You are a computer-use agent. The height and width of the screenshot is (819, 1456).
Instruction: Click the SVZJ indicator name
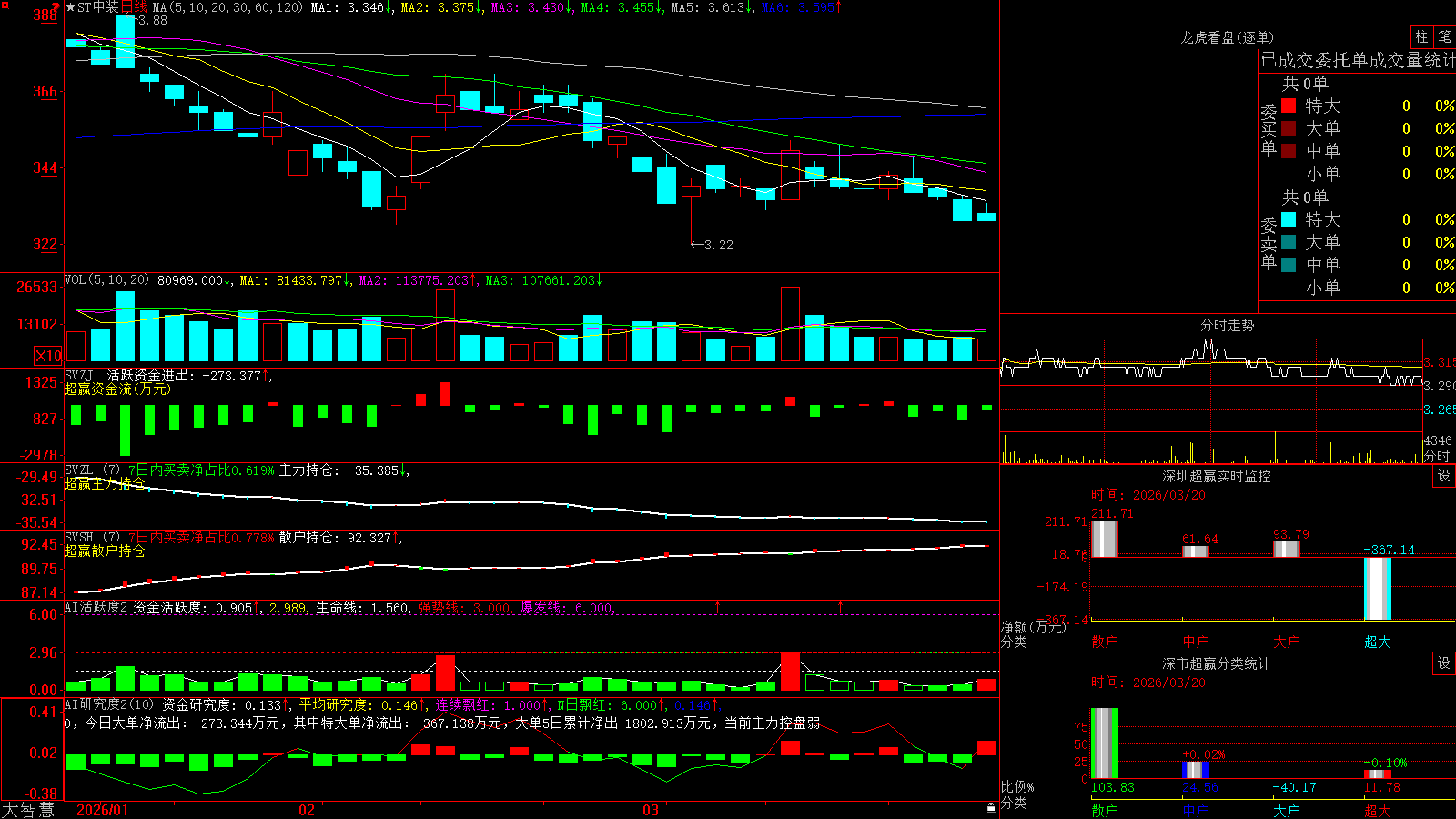point(79,375)
